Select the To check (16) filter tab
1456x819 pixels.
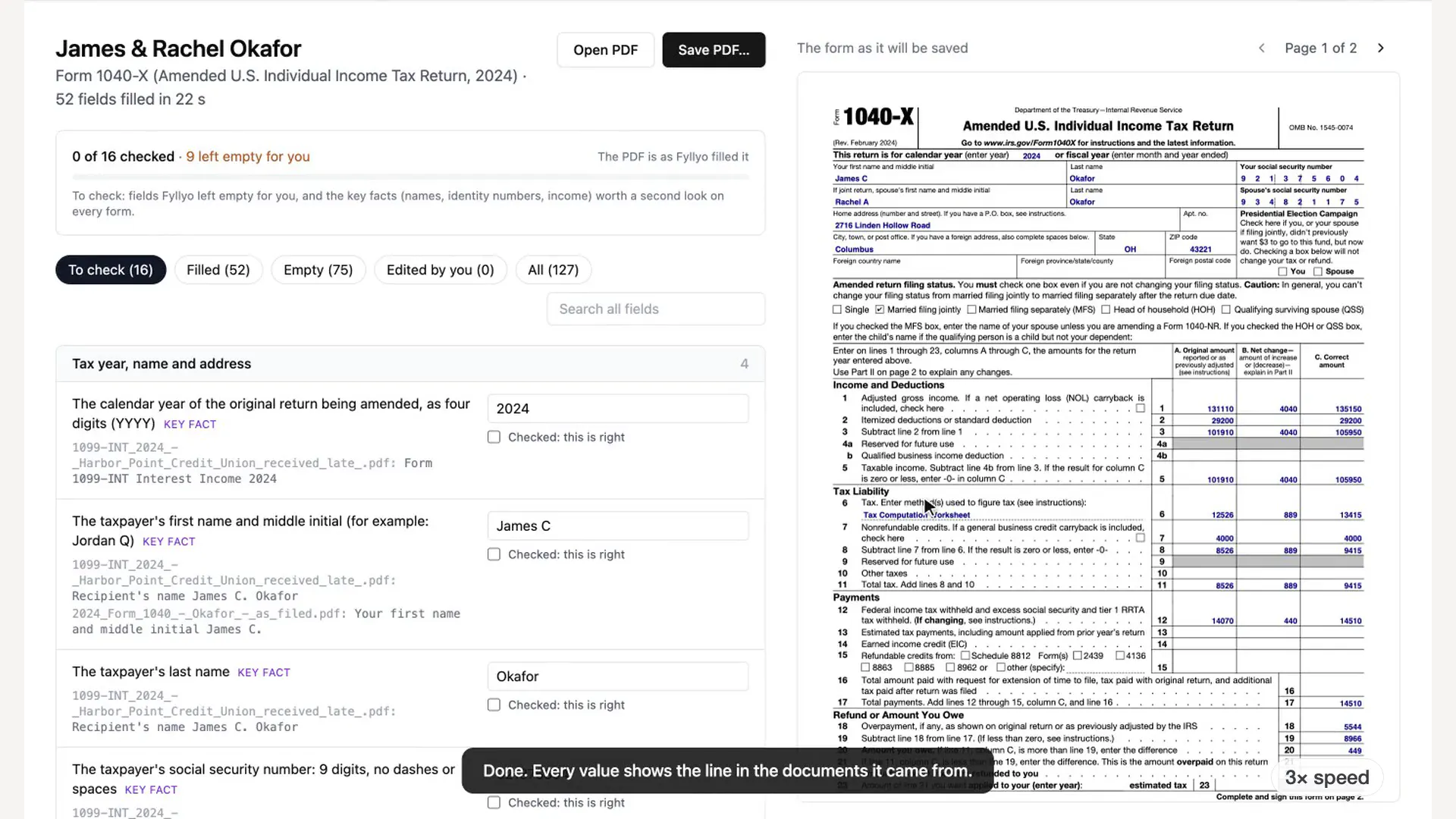(111, 270)
